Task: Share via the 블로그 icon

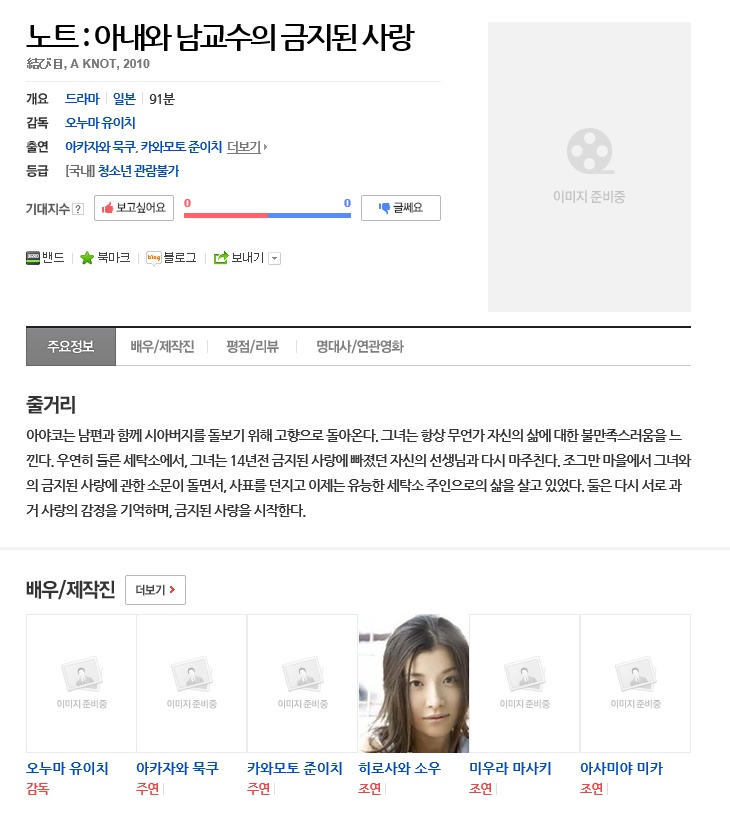Action: click(154, 258)
